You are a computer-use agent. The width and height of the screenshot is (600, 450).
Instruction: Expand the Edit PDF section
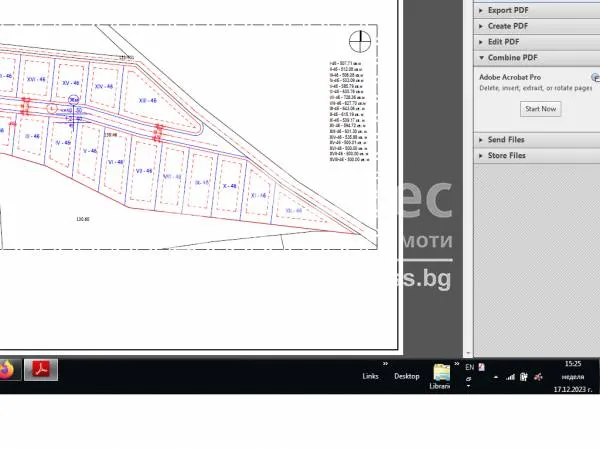pos(503,42)
